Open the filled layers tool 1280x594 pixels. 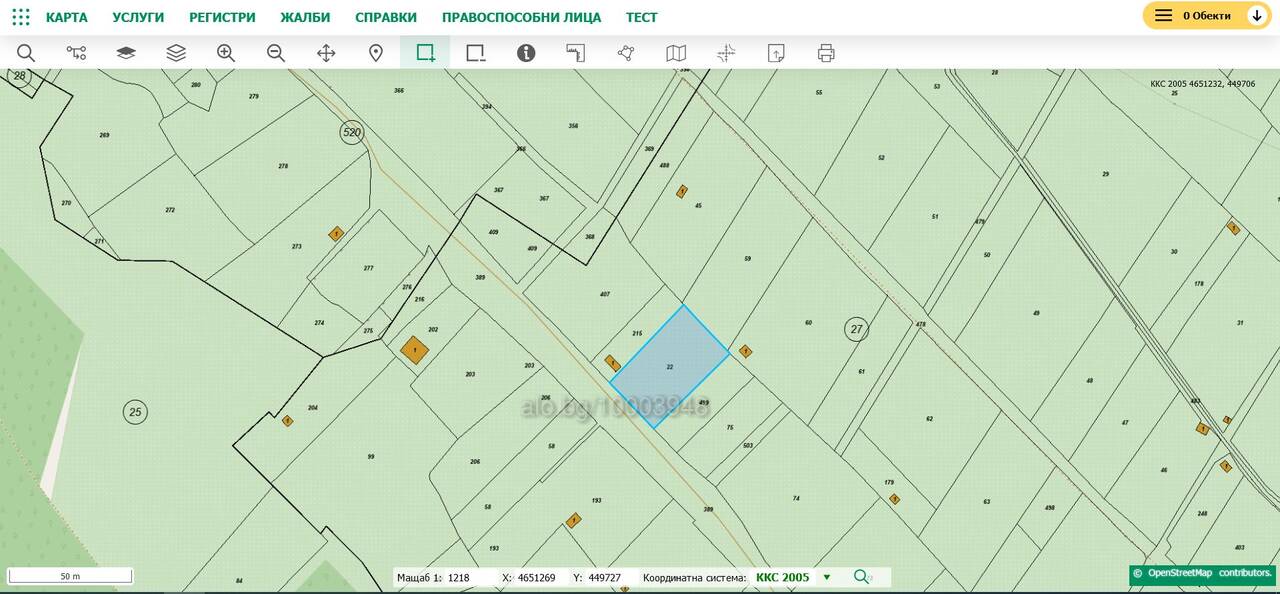pos(126,53)
